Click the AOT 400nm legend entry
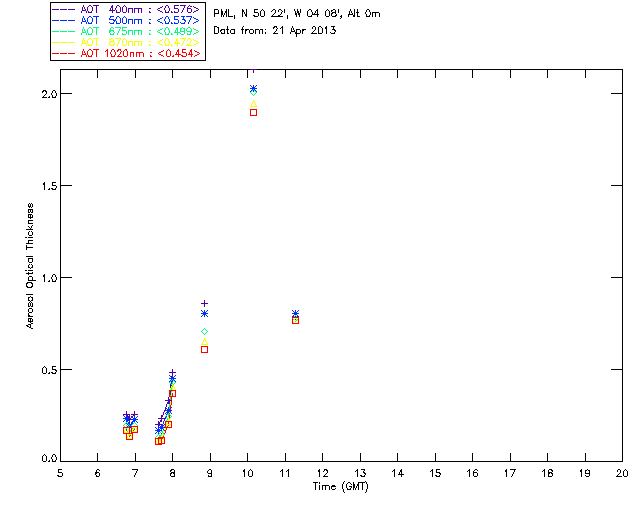 click(127, 9)
